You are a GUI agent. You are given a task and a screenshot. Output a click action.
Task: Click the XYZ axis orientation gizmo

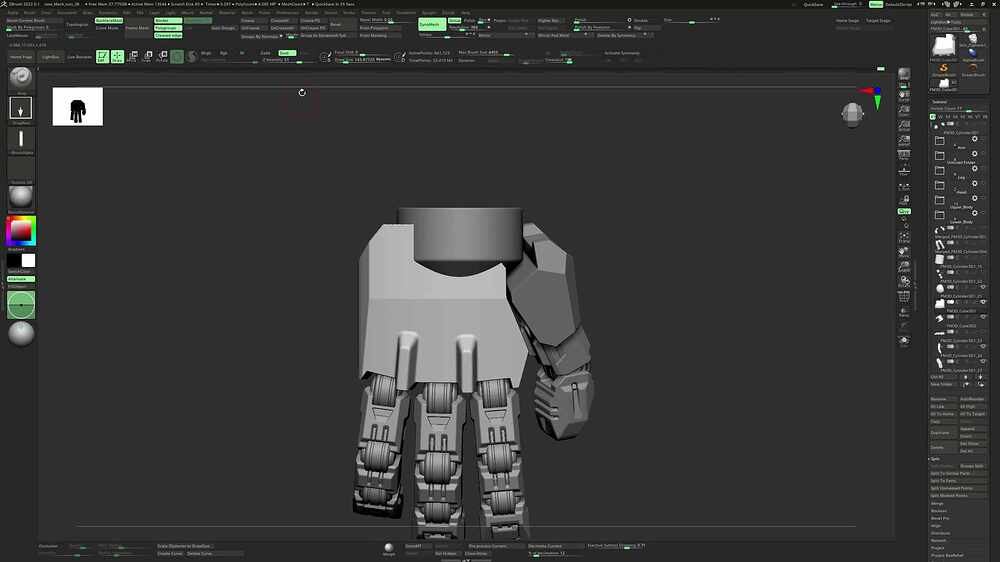(874, 97)
